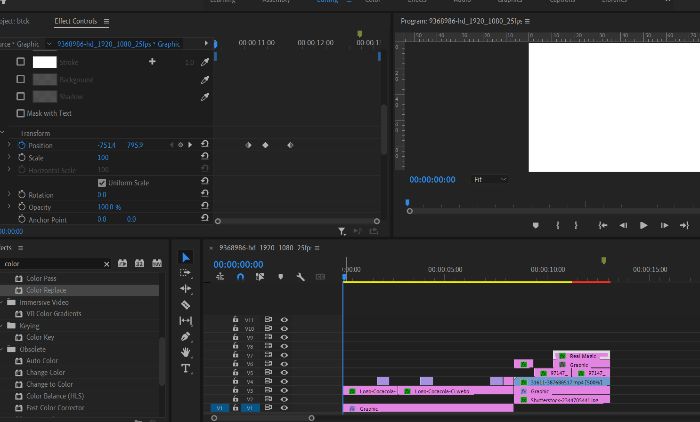Toggle insert sequences as nests icon
Viewport: 700px width, 422px height.
(220, 277)
